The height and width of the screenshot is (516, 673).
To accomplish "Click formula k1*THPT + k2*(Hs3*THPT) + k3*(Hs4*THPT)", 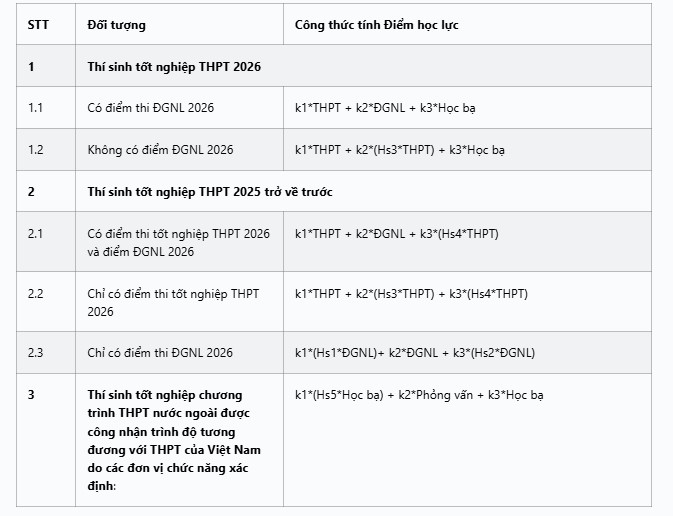I will pyautogui.click(x=411, y=294).
